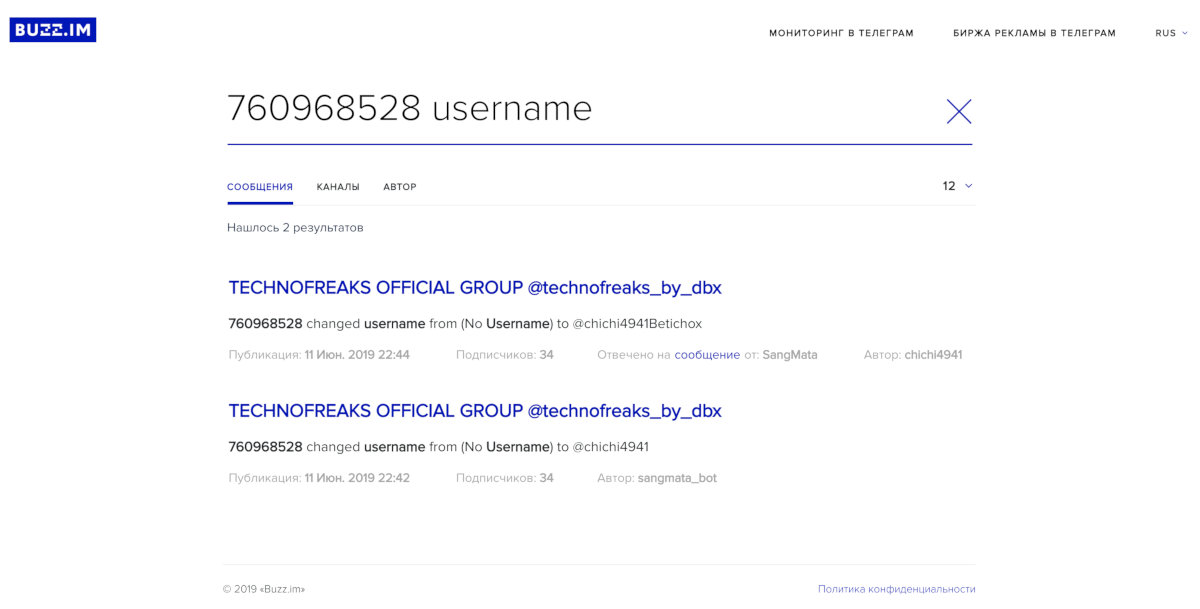This screenshot has width=1200, height=609.
Task: Open the BUZZ.IM logo homepage
Action: point(53,30)
